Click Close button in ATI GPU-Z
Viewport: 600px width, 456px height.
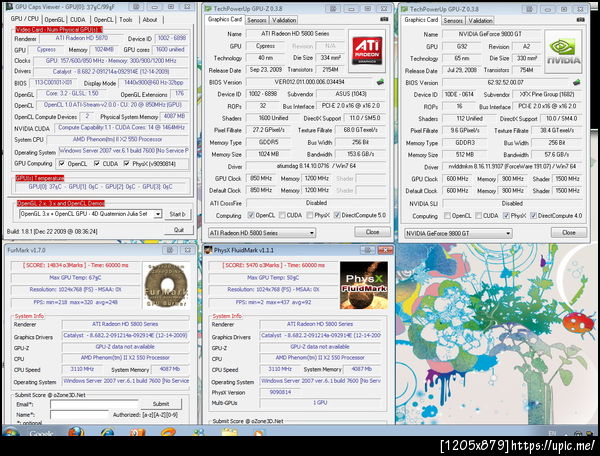click(x=372, y=232)
